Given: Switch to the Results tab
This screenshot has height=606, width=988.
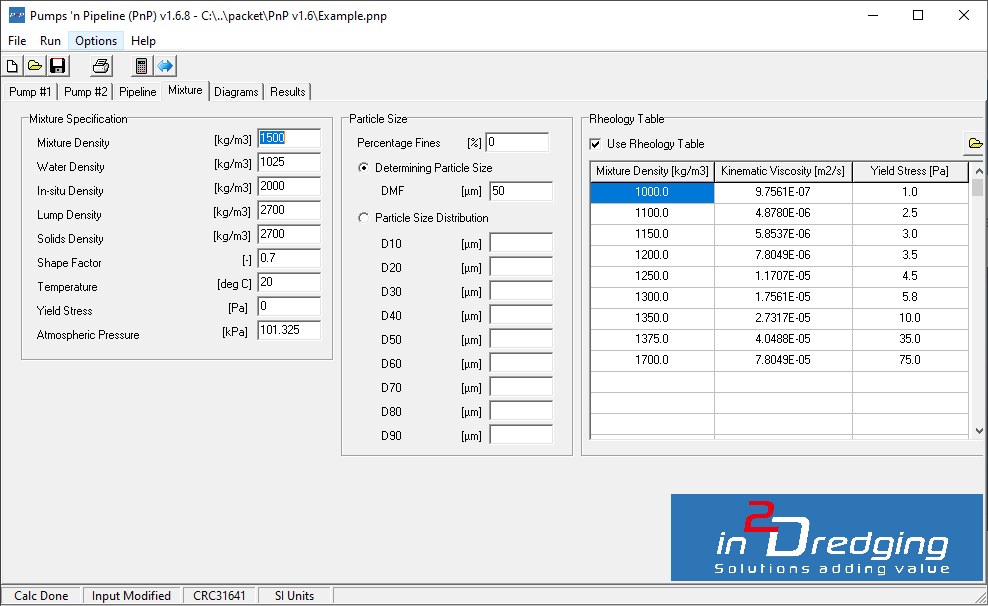Looking at the screenshot, I should [x=287, y=91].
